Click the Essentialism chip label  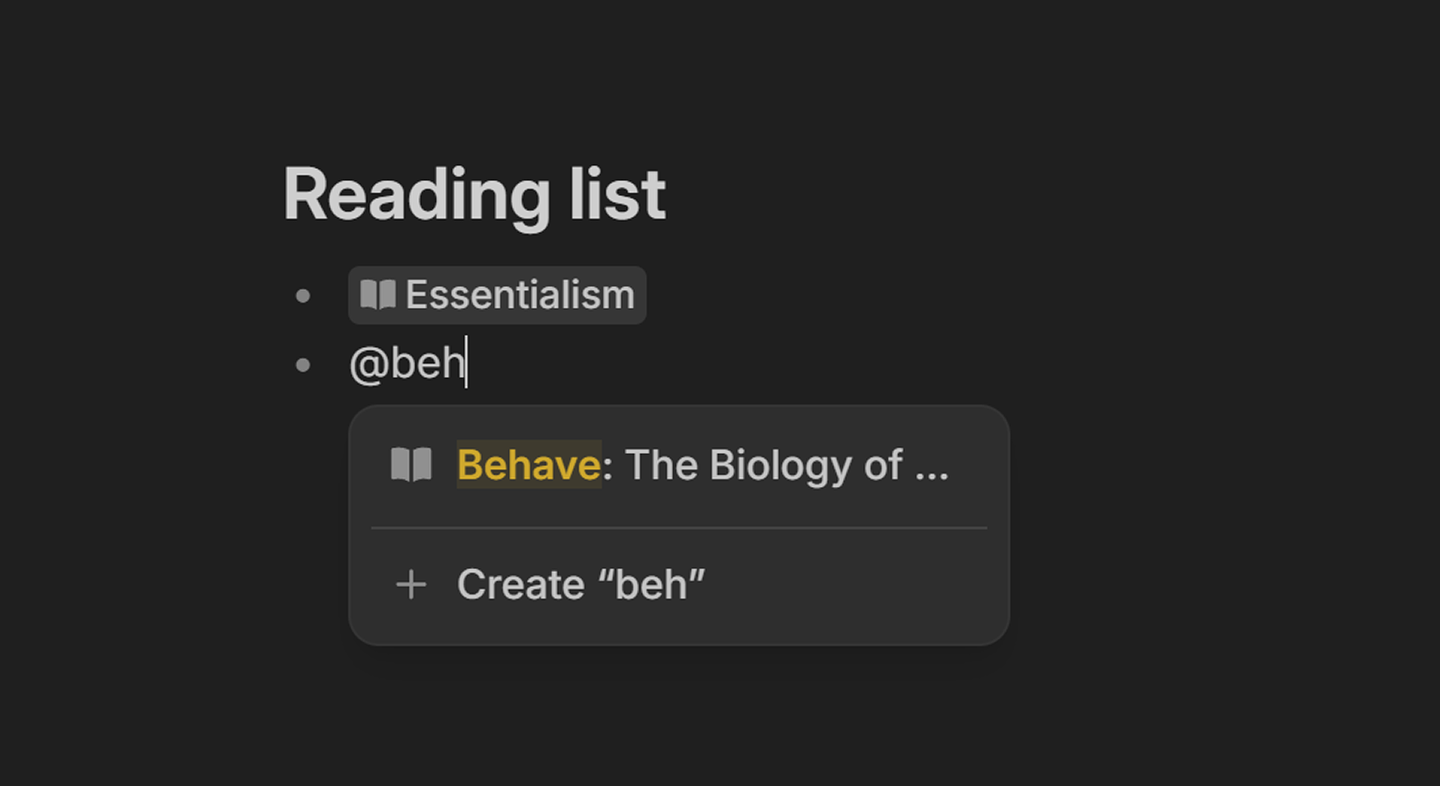(x=520, y=294)
